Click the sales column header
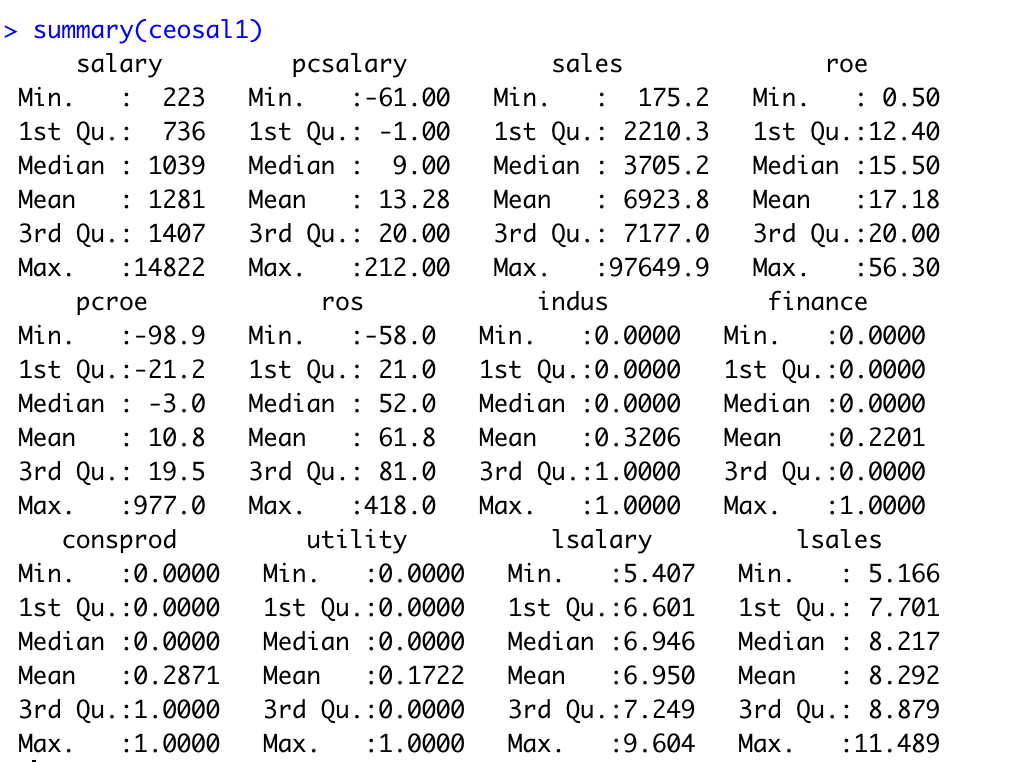The height and width of the screenshot is (762, 1022). tap(586, 63)
